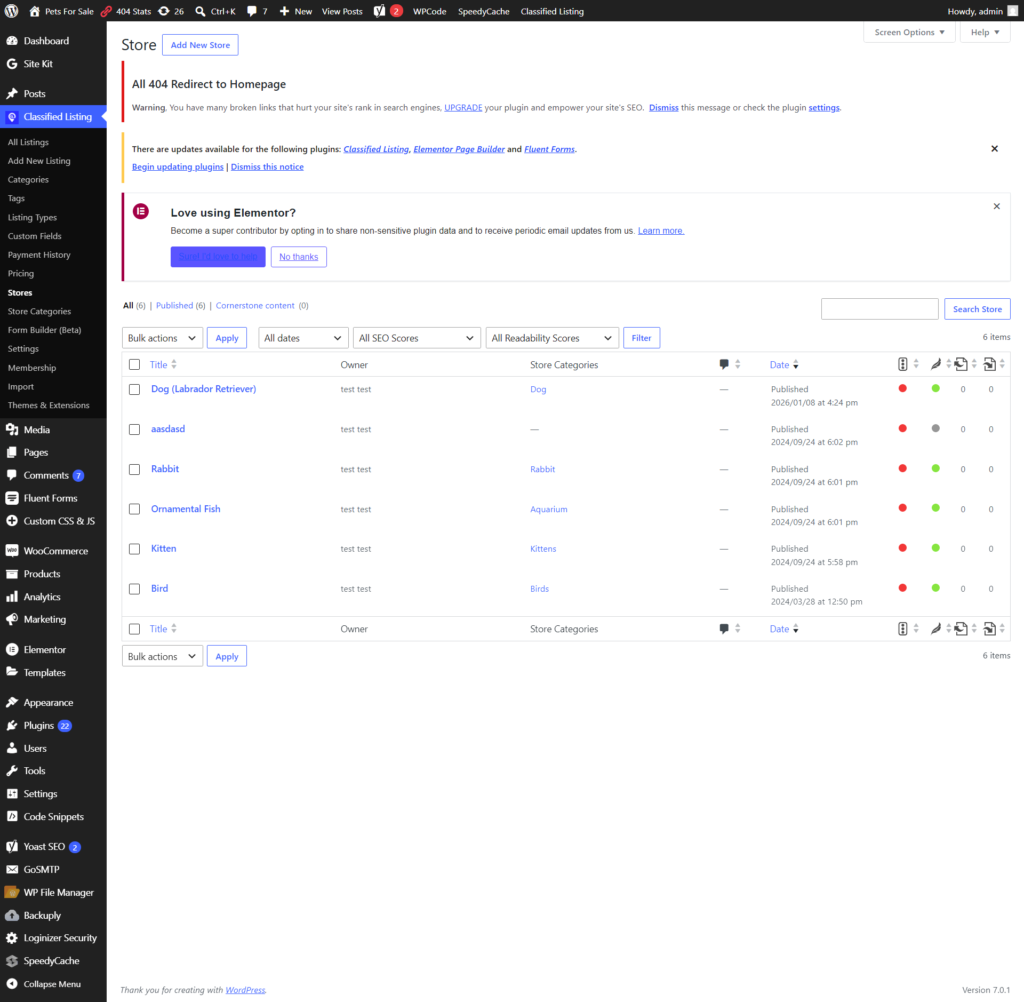
Task: Toggle the select-all checkbox in table footer
Action: pos(135,628)
